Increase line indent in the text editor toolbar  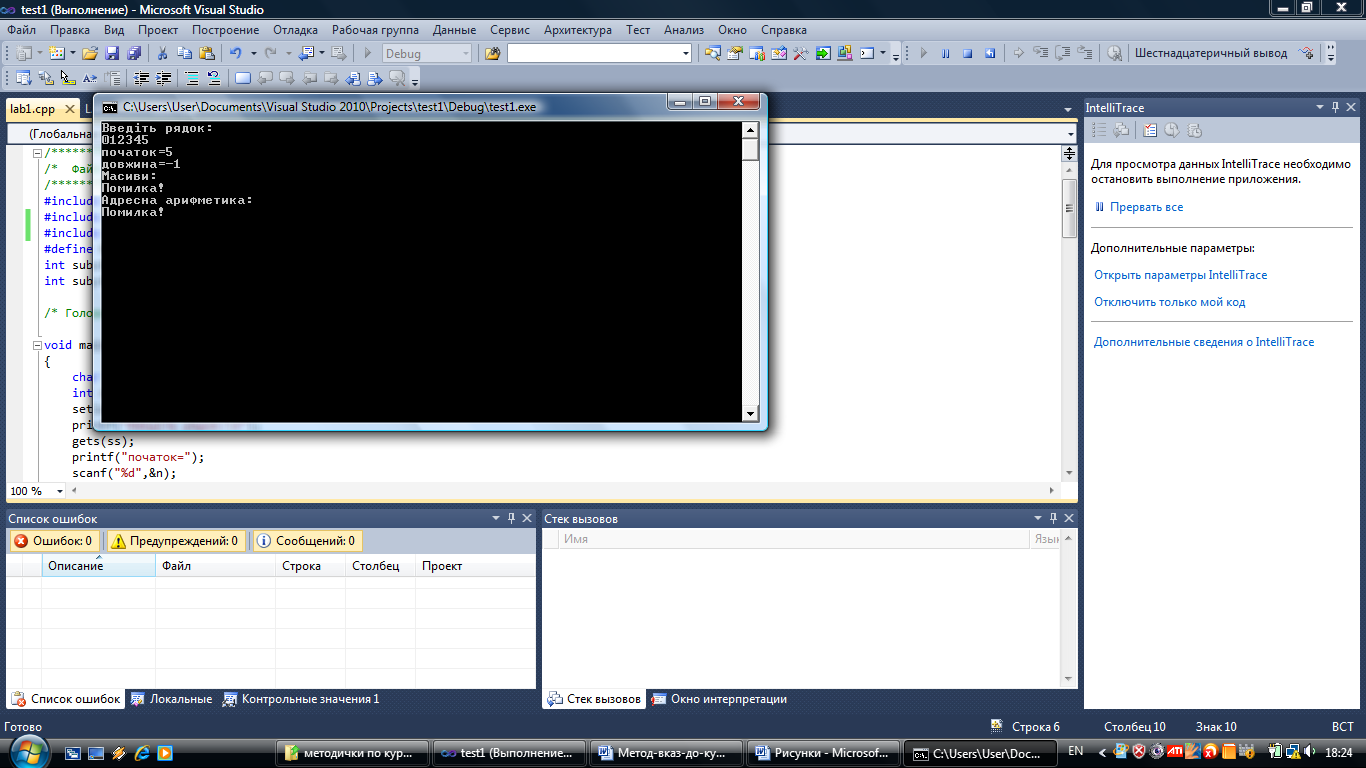[163, 78]
